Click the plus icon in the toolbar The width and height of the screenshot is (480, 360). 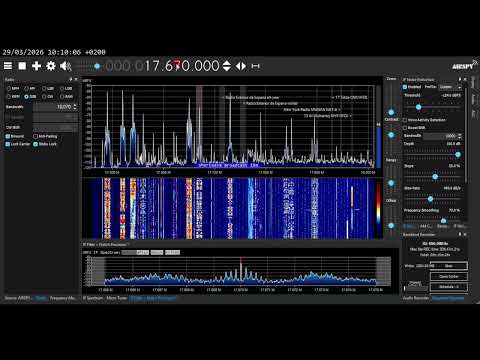click(36, 66)
